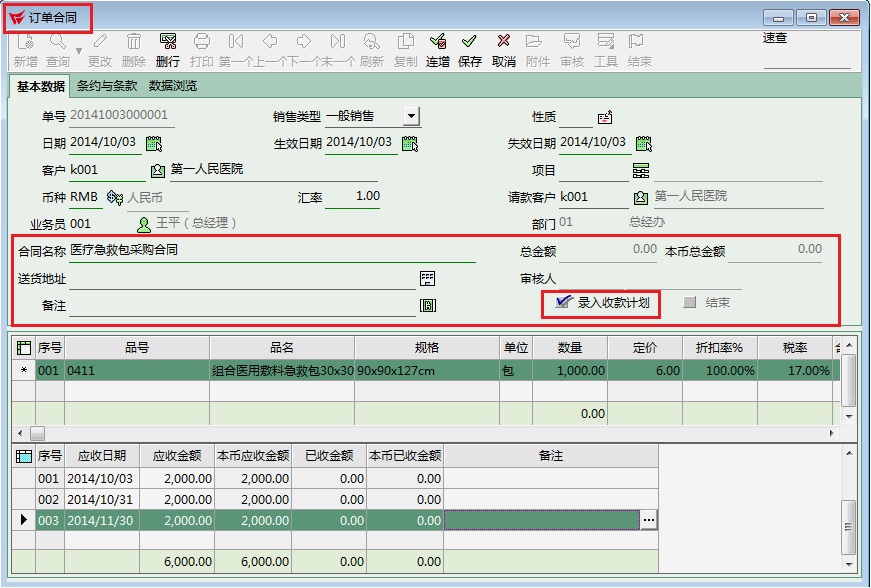The image size is (871, 588).
Task: Click the 连增 (continuous add) toolbar icon
Action: click(x=437, y=50)
